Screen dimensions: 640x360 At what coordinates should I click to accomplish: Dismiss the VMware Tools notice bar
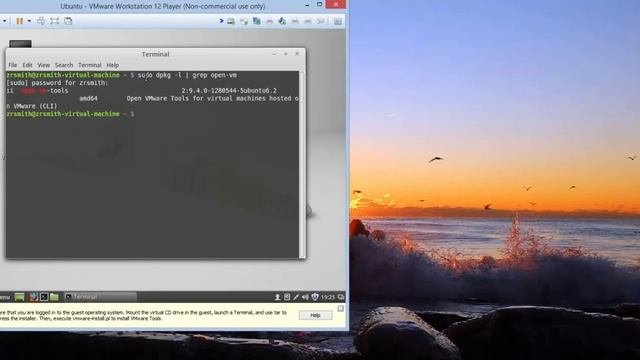(x=340, y=309)
